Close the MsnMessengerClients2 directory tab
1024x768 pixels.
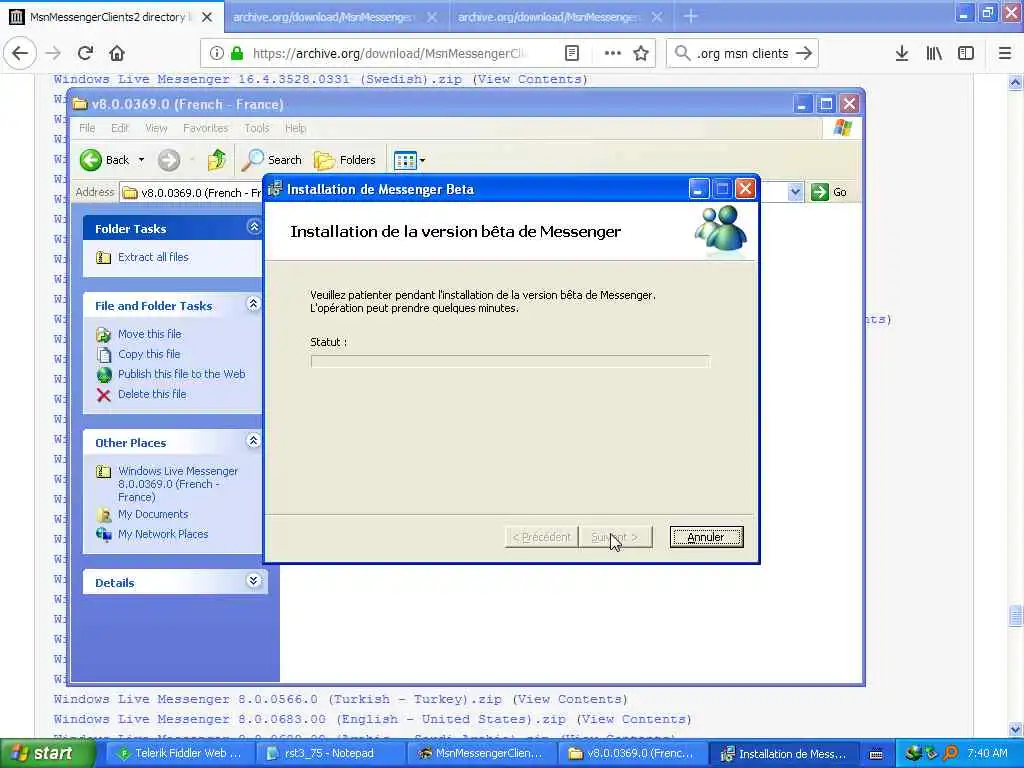(207, 17)
